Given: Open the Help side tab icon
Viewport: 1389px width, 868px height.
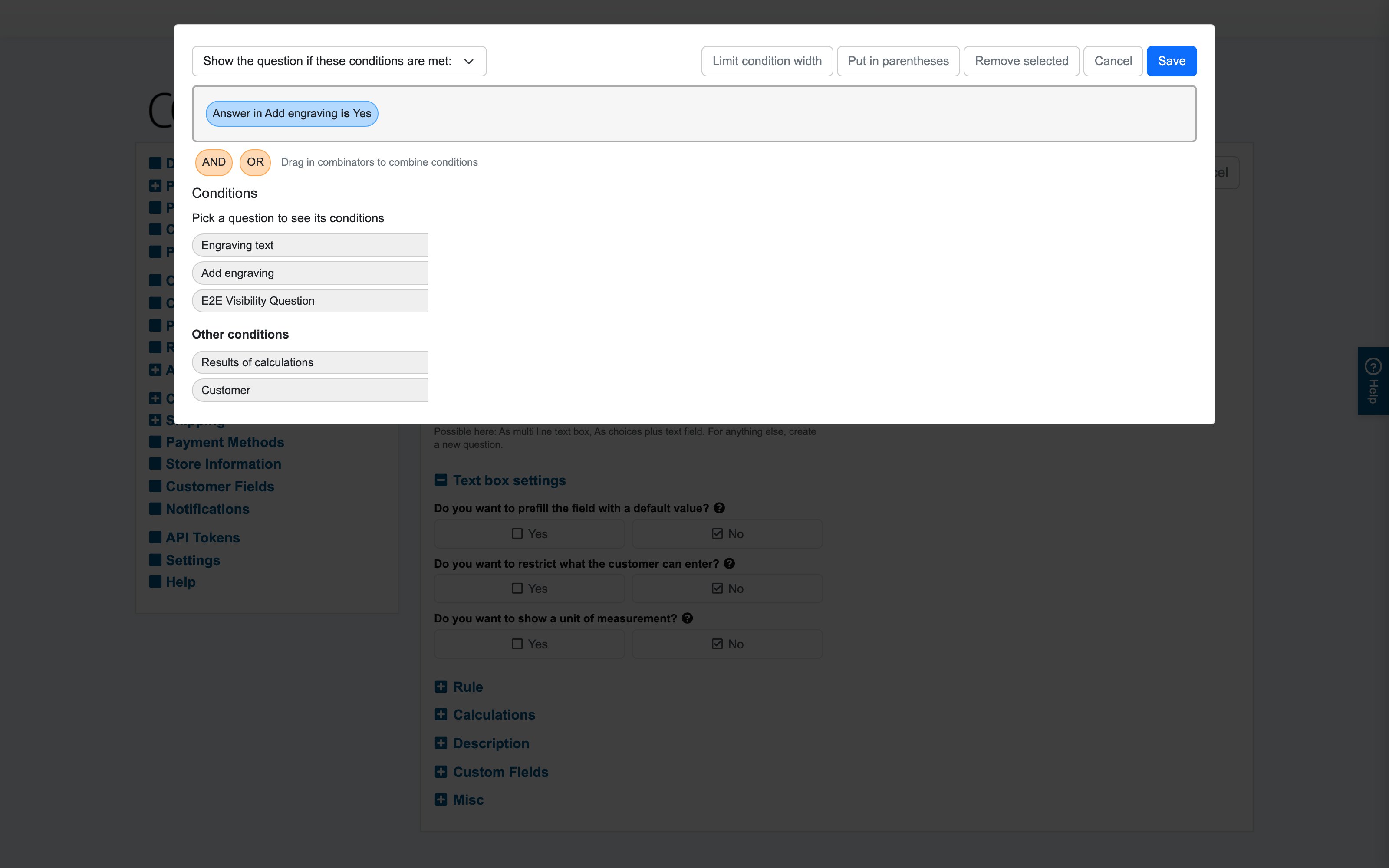Looking at the screenshot, I should pos(1373,366).
